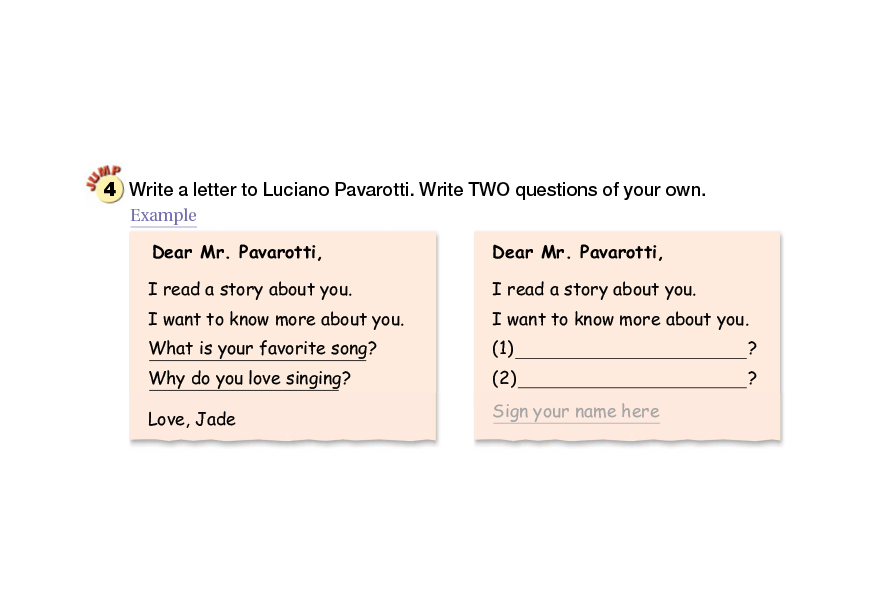
Task: Select the greeting in the right-hand letter
Action: (577, 253)
